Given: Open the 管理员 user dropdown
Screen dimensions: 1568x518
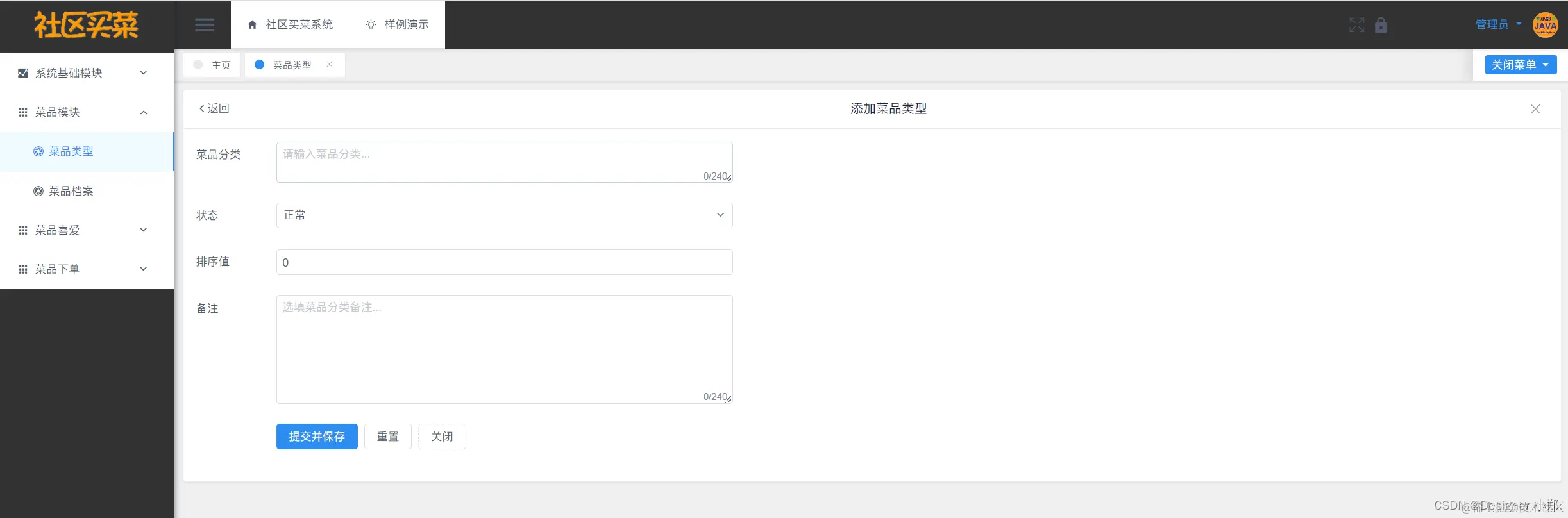Looking at the screenshot, I should 1499,24.
